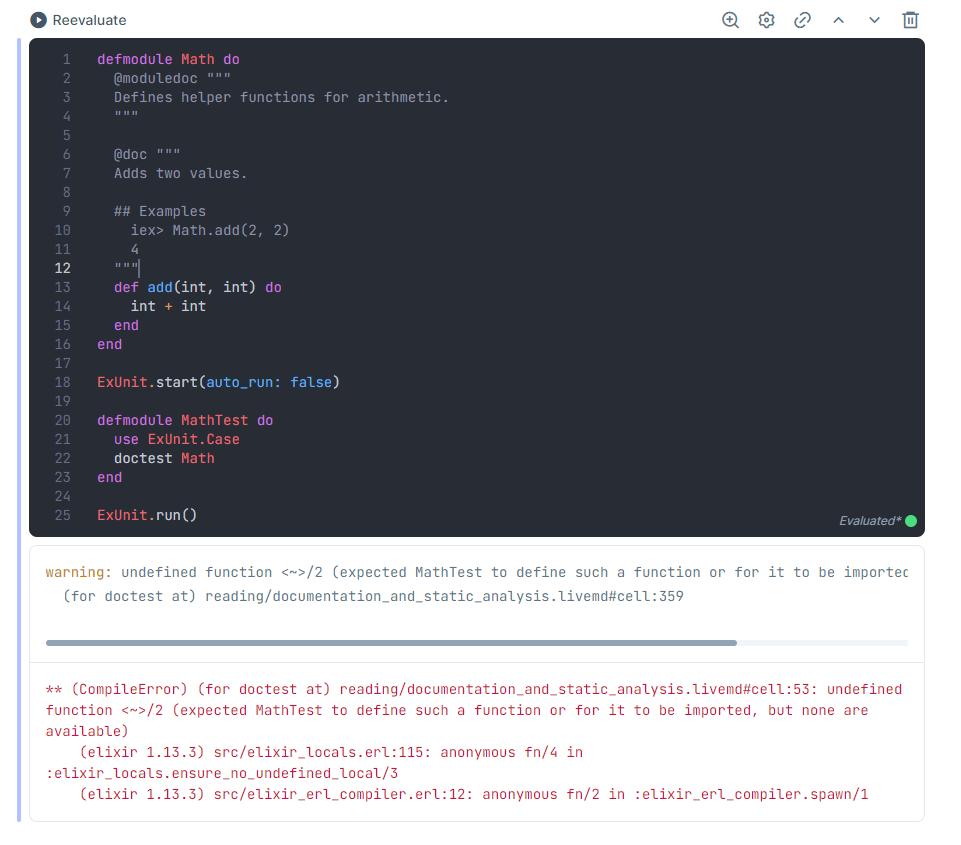Click code line 1 'defmodule Math do'
961x845 pixels.
click(168, 59)
